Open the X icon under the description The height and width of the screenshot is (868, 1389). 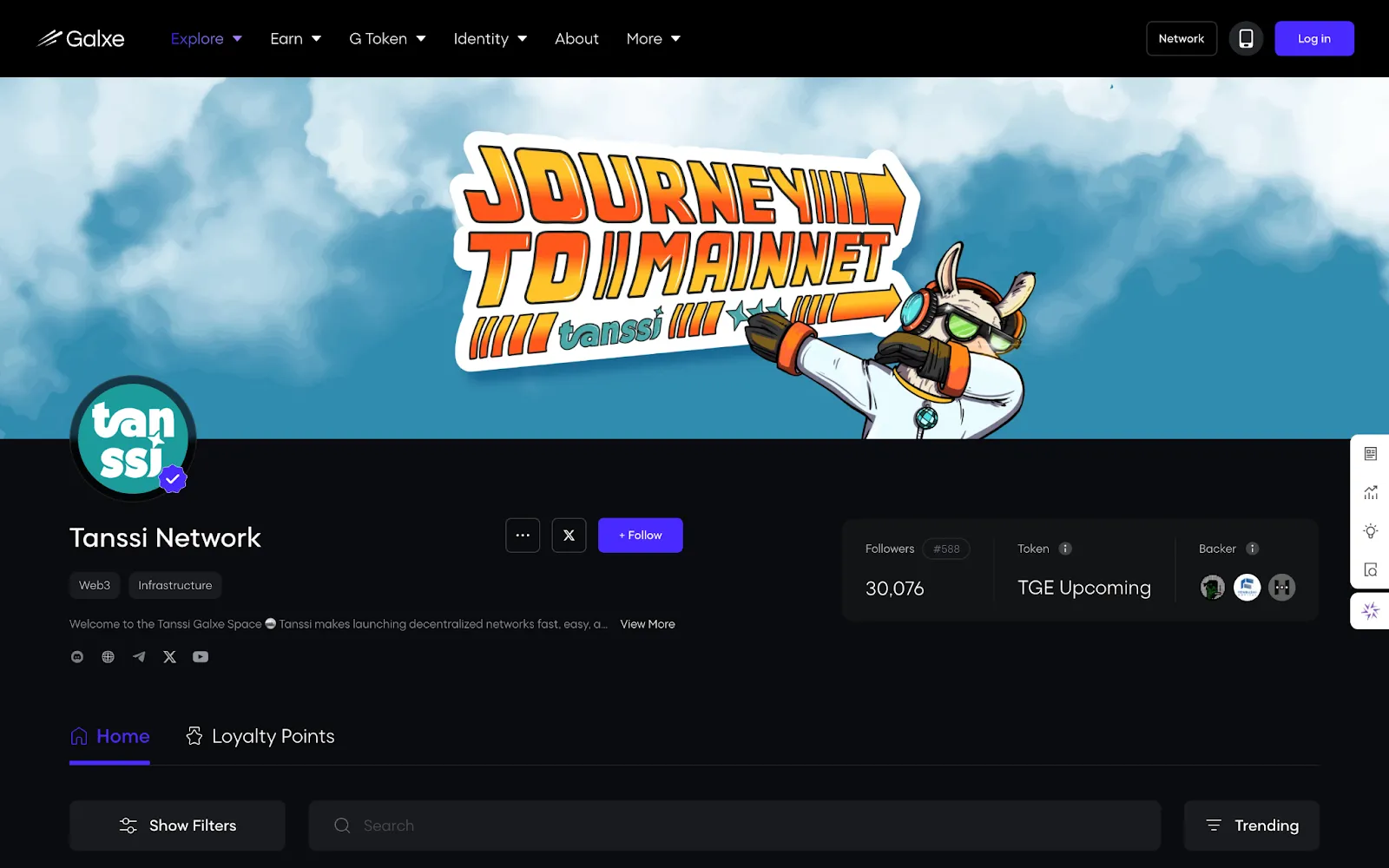click(169, 657)
